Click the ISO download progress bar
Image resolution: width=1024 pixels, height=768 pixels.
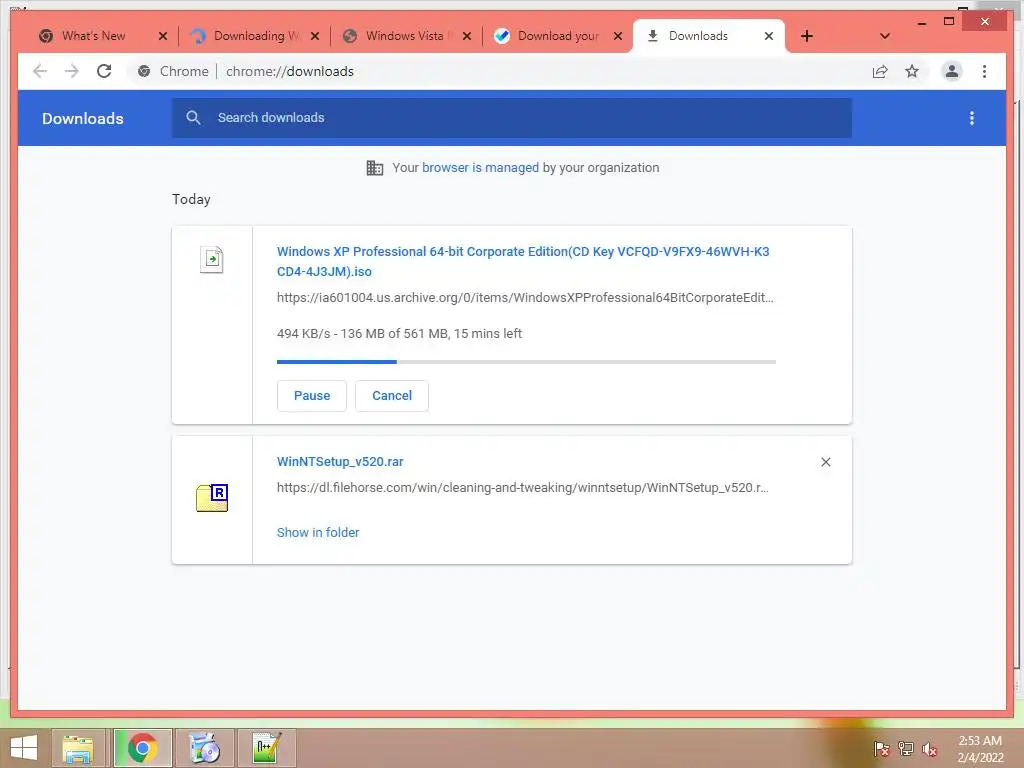tap(526, 362)
